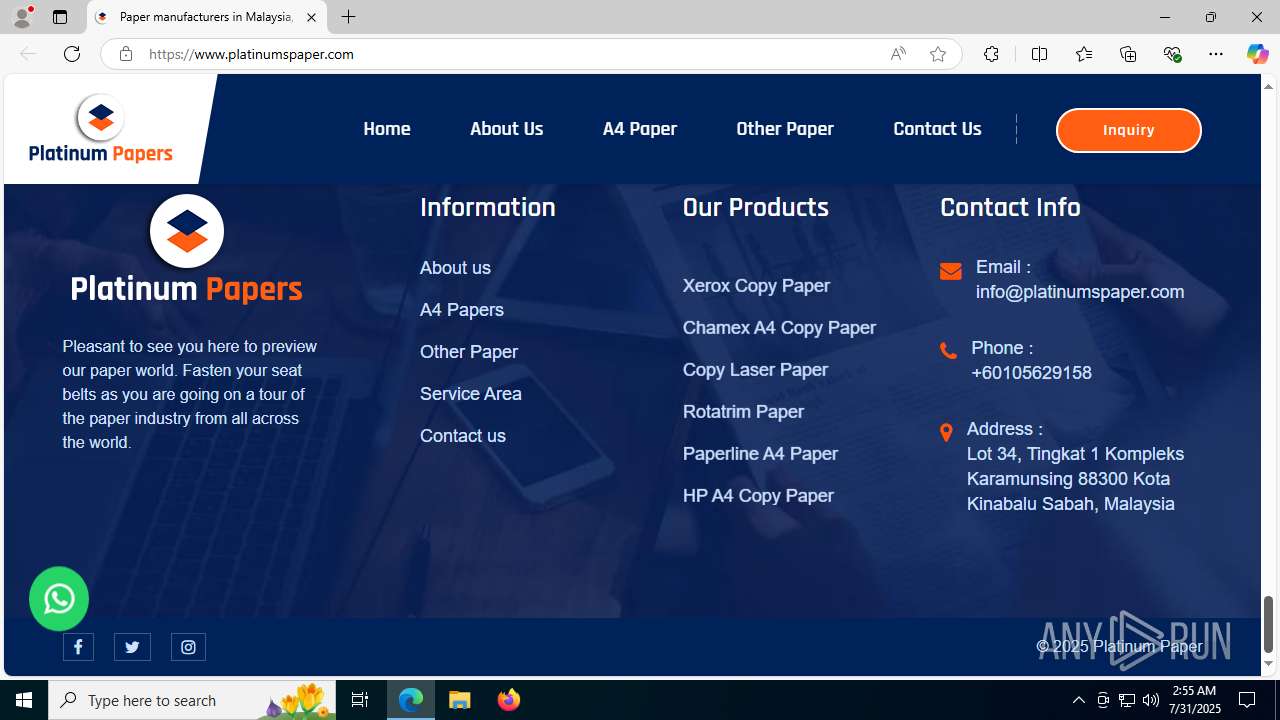Open Edge Settings and more menu
The height and width of the screenshot is (720, 1280).
[x=1216, y=54]
